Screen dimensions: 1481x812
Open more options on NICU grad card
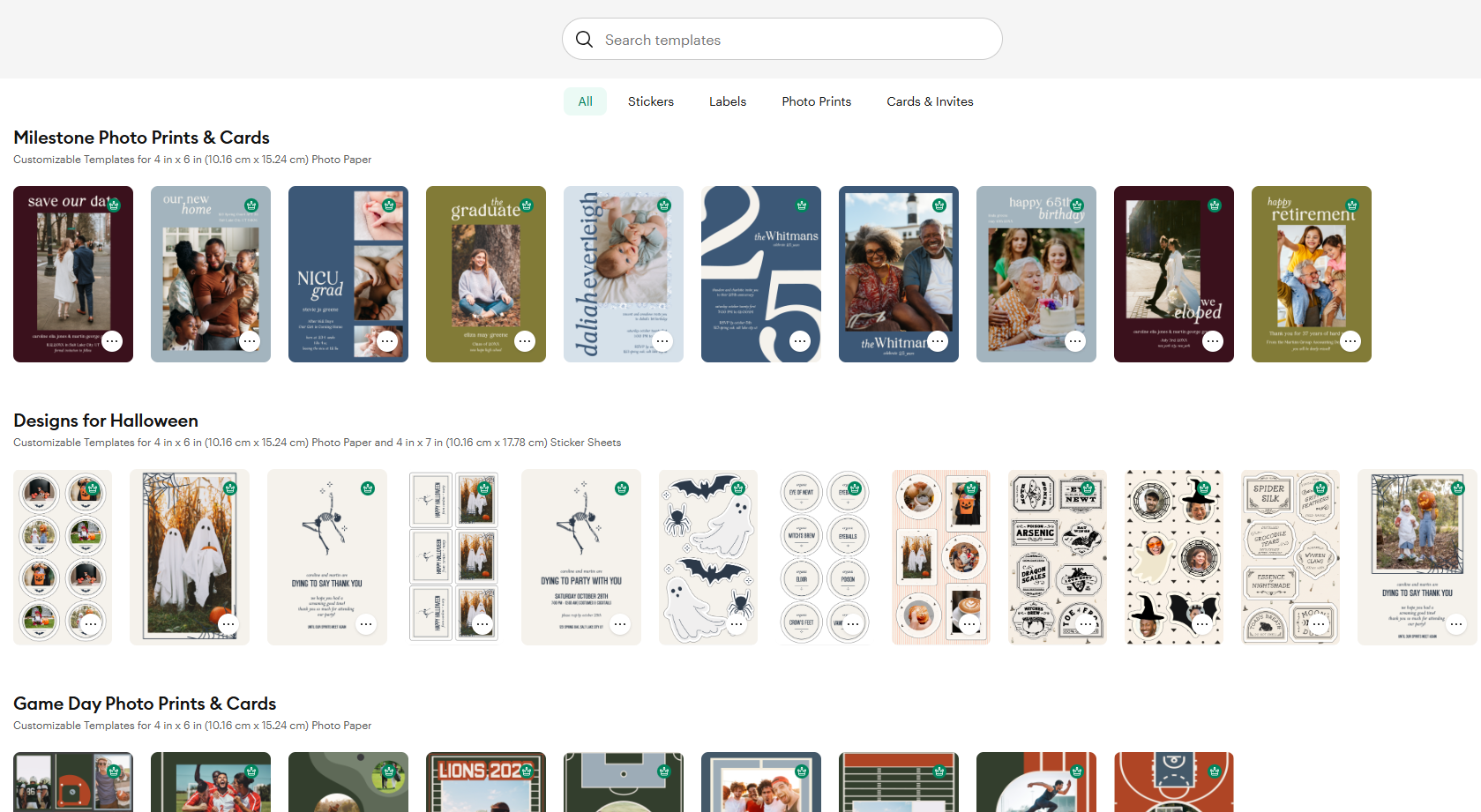387,341
